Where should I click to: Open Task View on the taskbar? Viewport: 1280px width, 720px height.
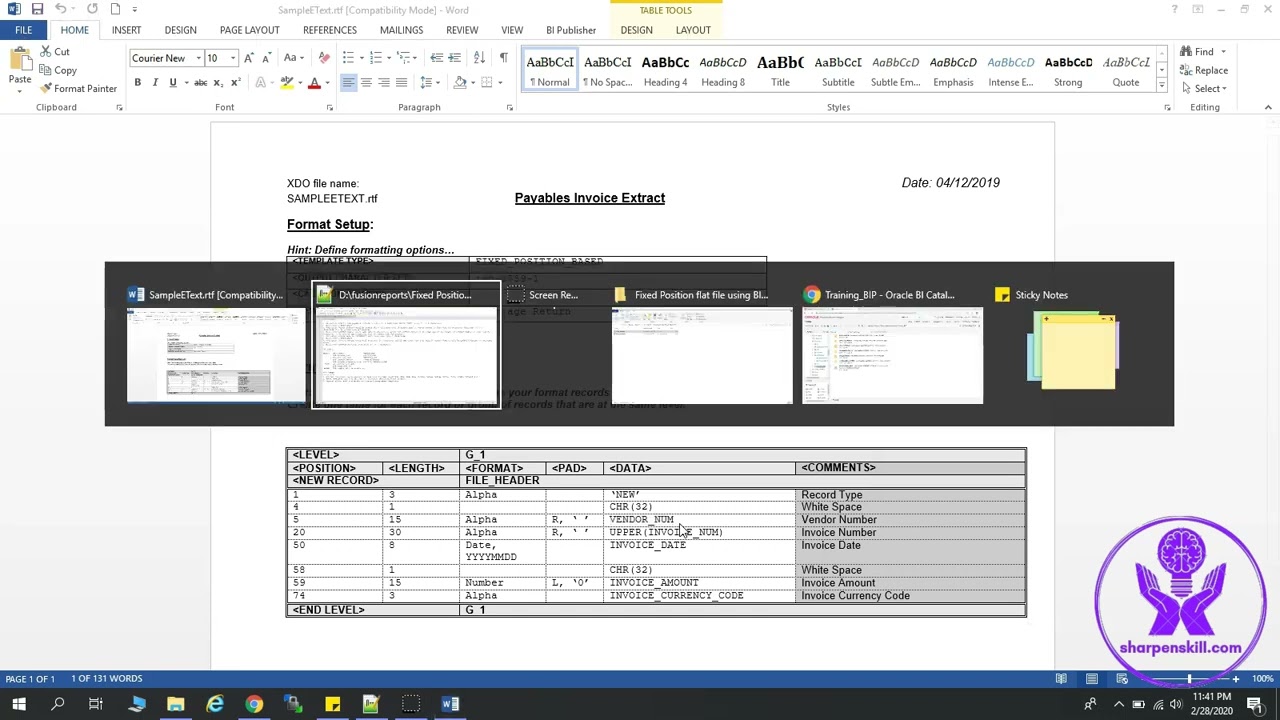[96, 704]
